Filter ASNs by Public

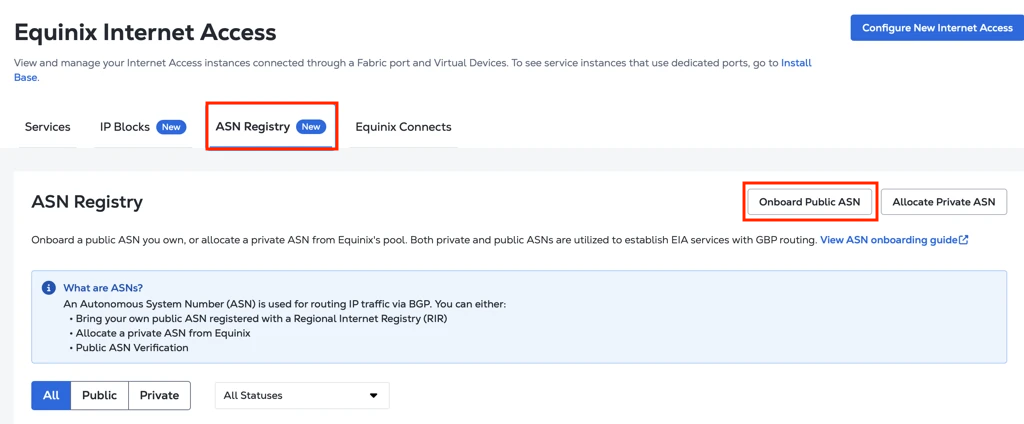[99, 395]
